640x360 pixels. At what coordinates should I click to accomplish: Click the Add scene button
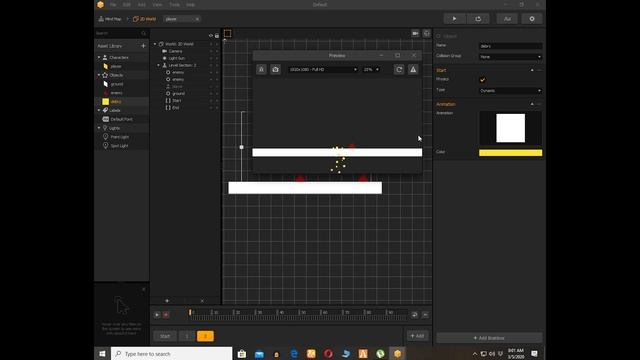tap(417, 336)
